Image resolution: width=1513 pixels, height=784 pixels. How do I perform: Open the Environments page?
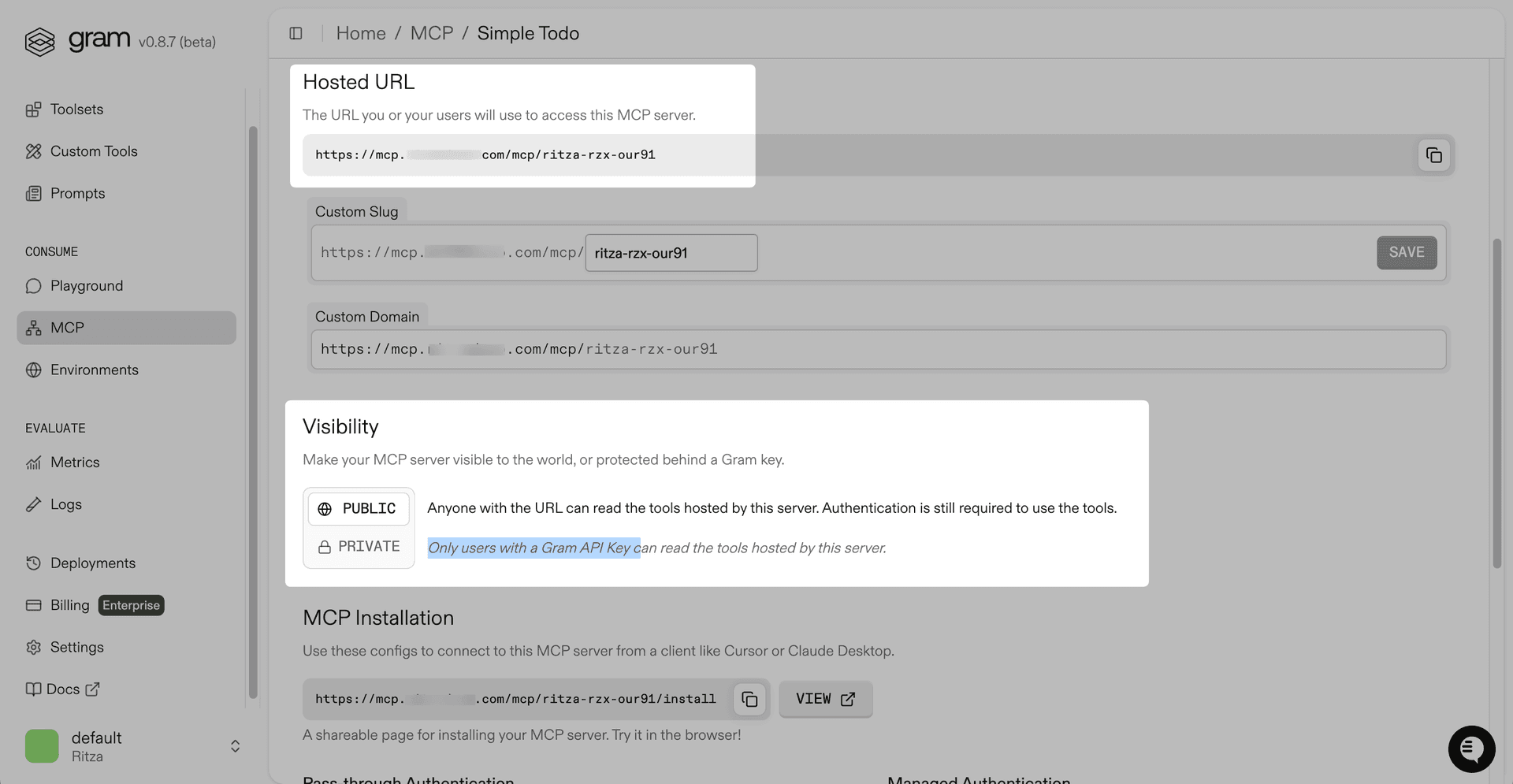point(94,369)
